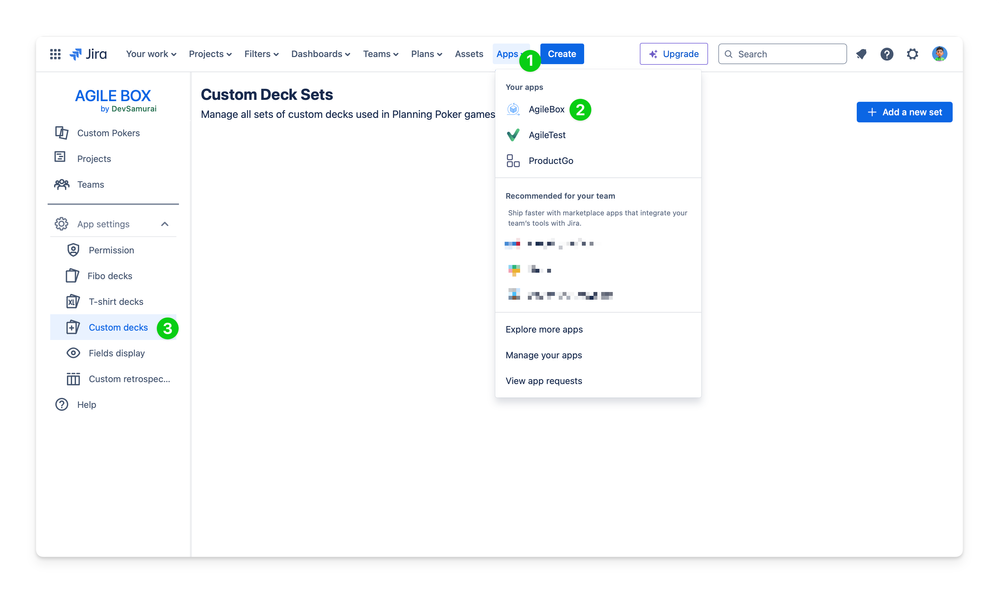Click the third blurred recommended app icon
The image size is (999, 593).
(514, 294)
